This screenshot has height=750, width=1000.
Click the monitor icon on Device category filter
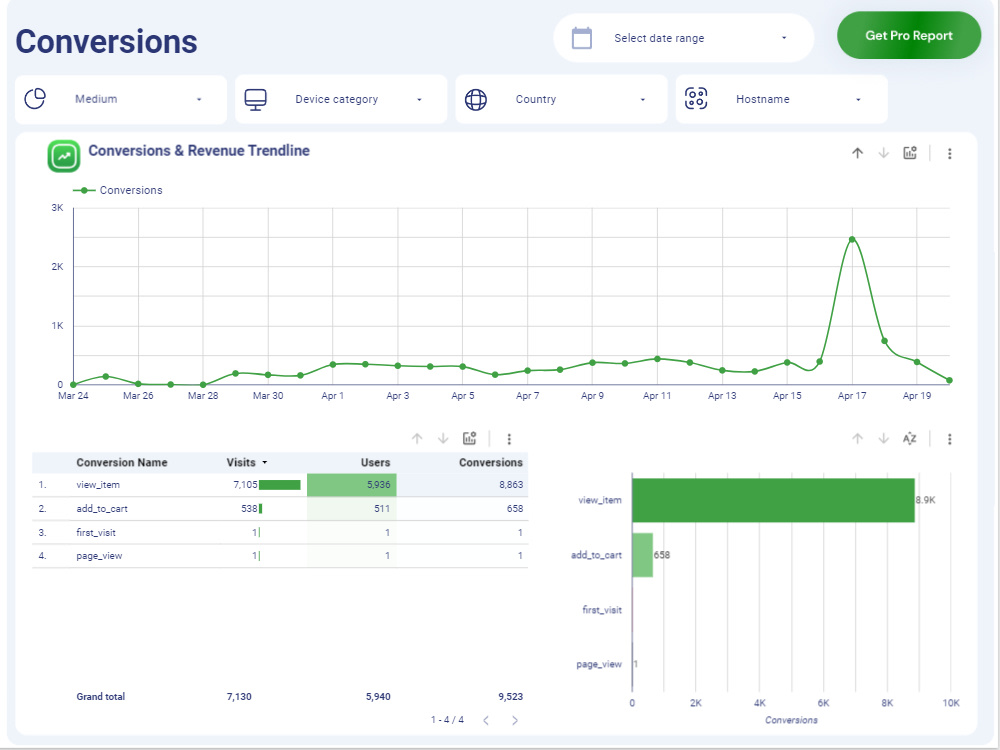click(255, 99)
